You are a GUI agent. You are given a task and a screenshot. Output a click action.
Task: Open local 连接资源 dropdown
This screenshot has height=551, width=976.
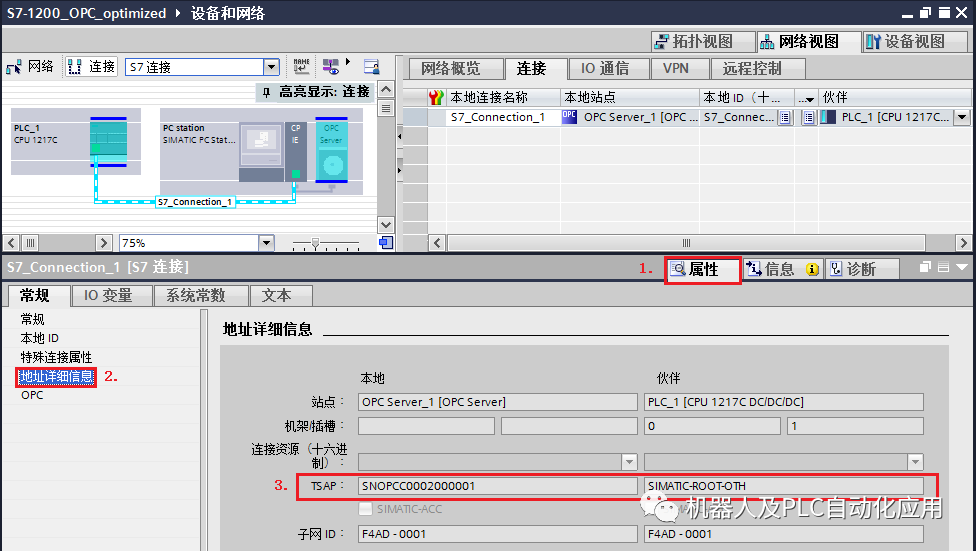point(629,462)
